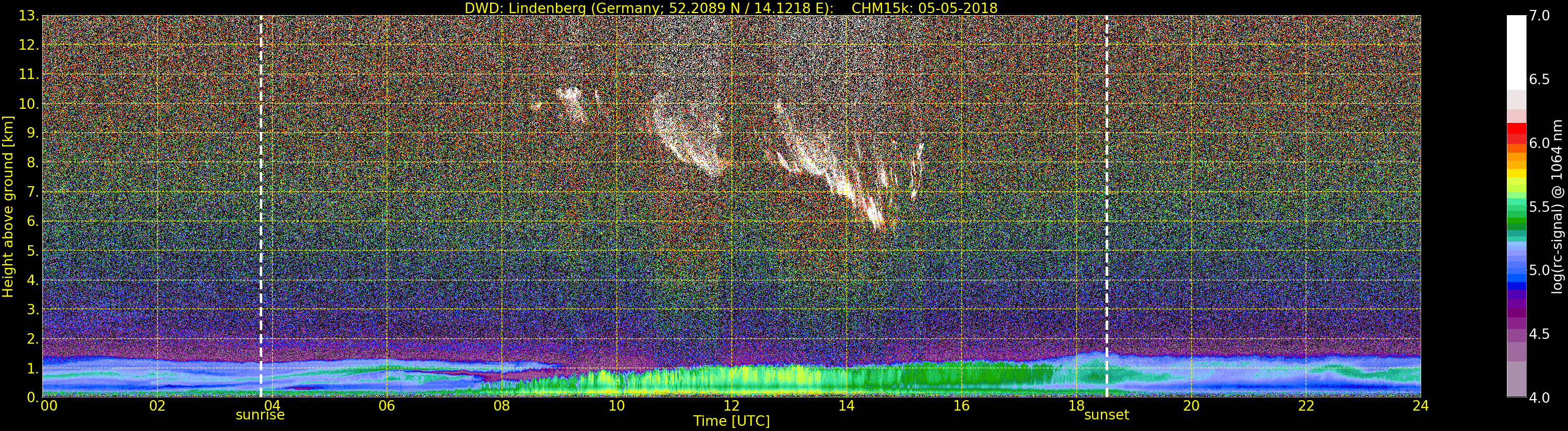Image resolution: width=1568 pixels, height=431 pixels.
Task: Click the '5.' height axis tick label
Action: coord(33,251)
